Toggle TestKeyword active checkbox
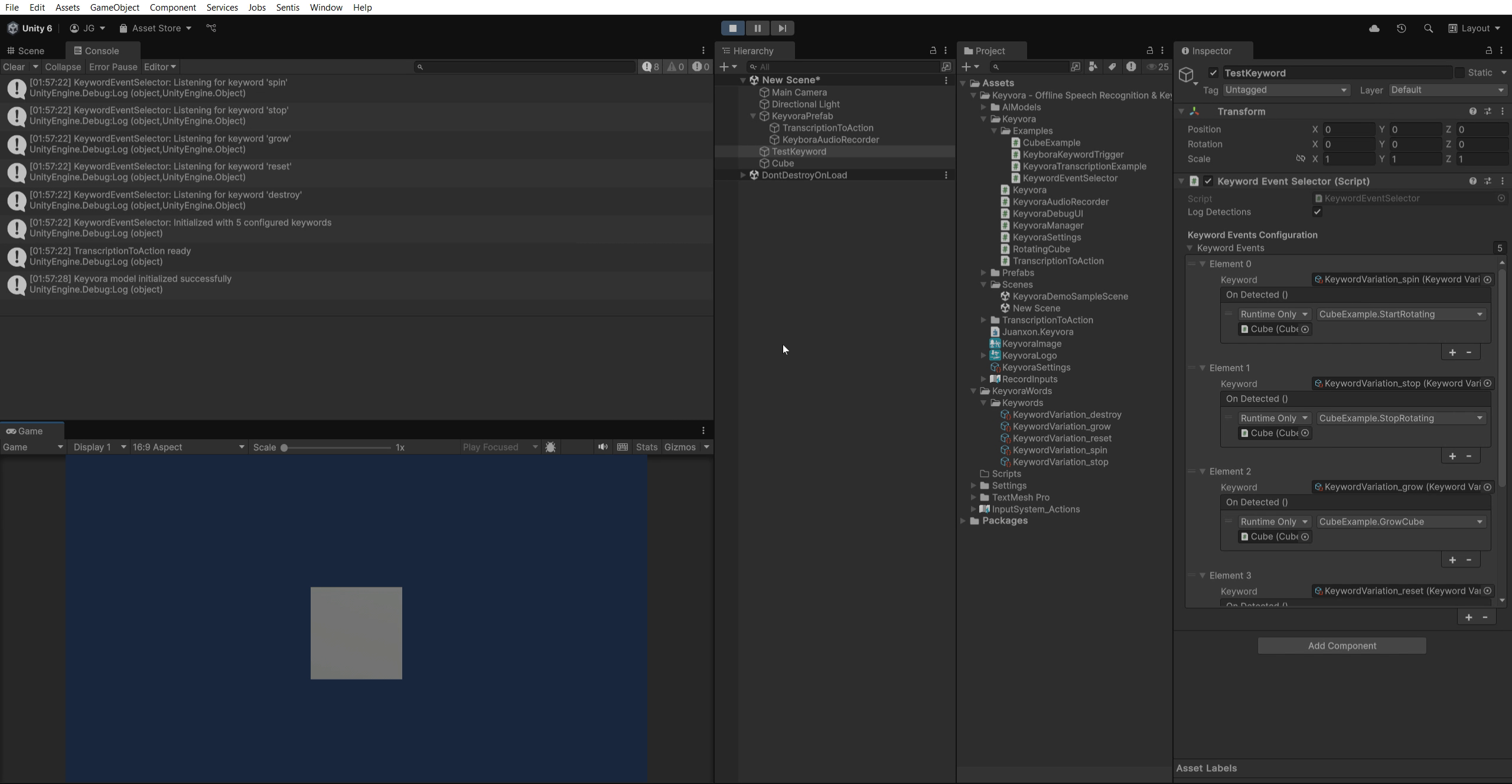Image resolution: width=1512 pixels, height=784 pixels. (1213, 73)
